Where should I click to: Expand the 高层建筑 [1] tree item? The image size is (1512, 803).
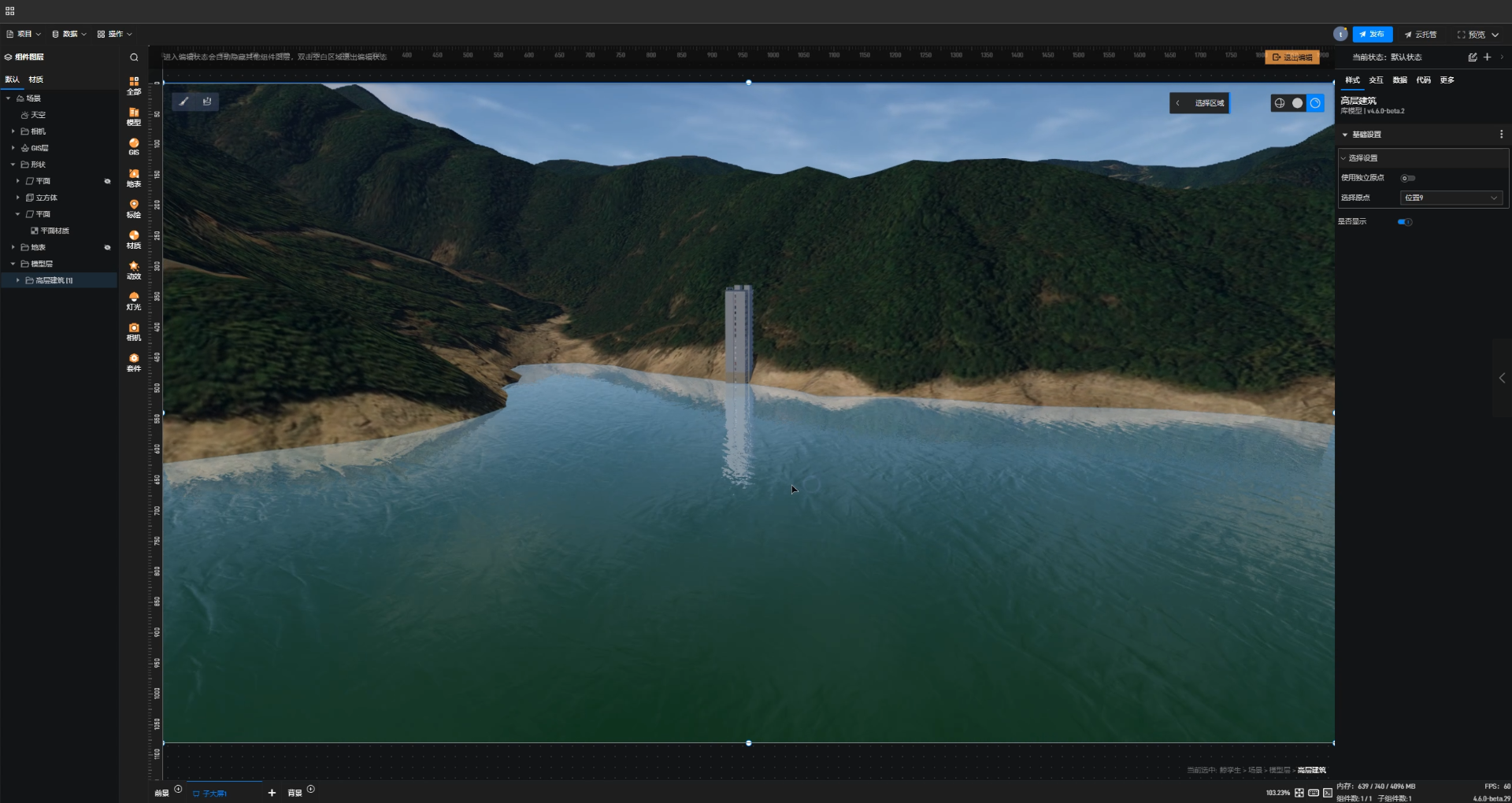pos(18,280)
